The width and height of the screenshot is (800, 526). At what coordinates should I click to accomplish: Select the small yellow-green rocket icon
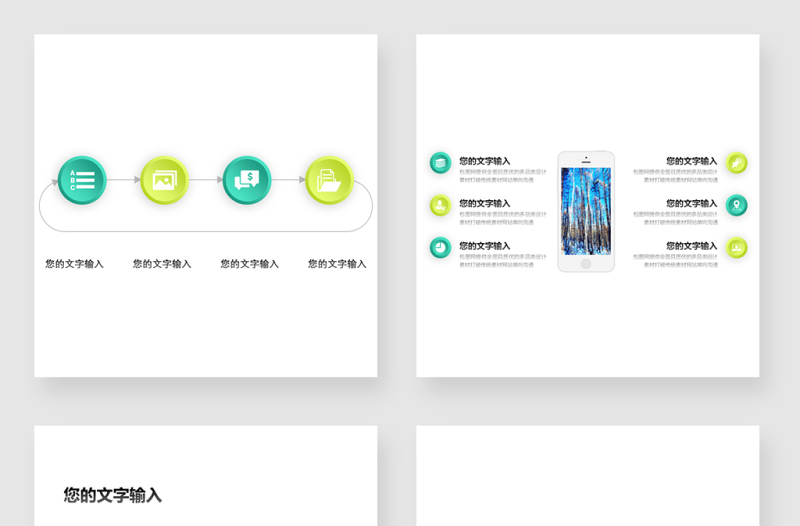736,163
